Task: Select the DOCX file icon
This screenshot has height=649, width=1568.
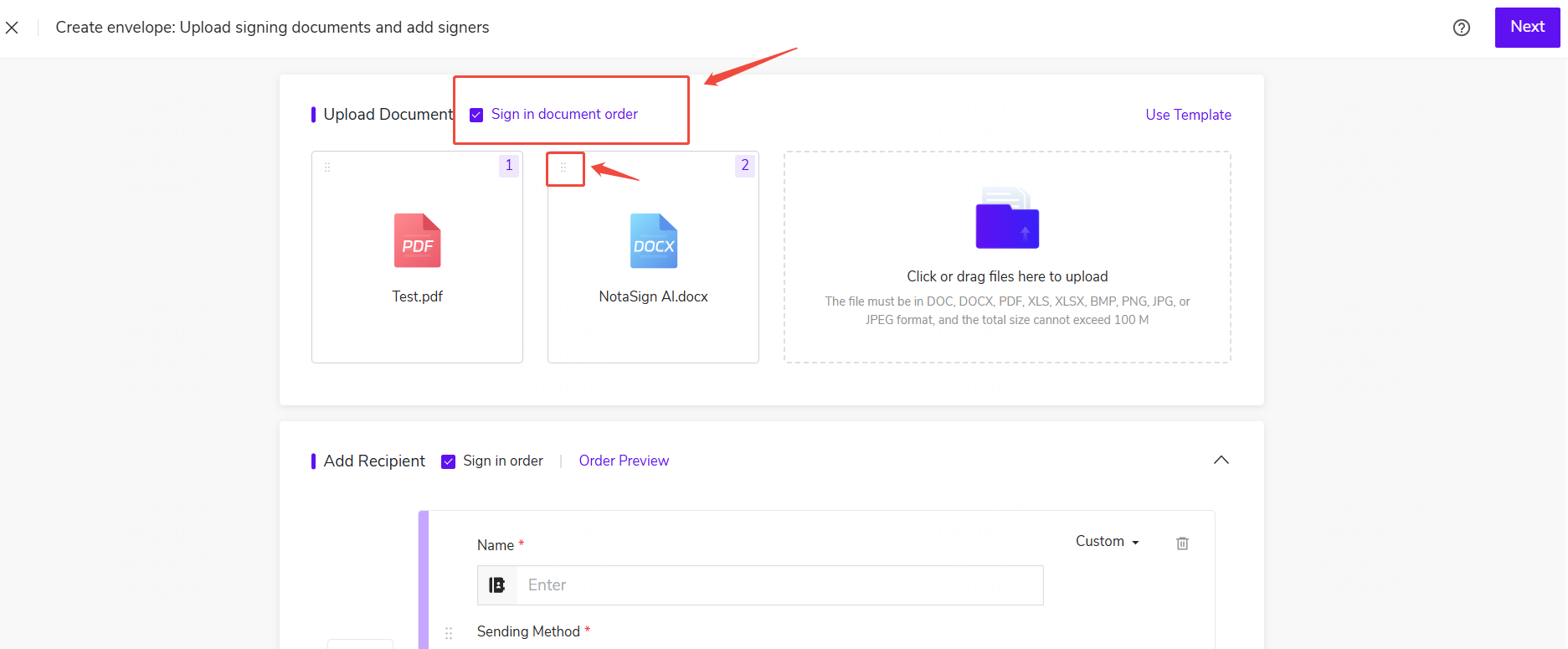Action: (x=653, y=241)
